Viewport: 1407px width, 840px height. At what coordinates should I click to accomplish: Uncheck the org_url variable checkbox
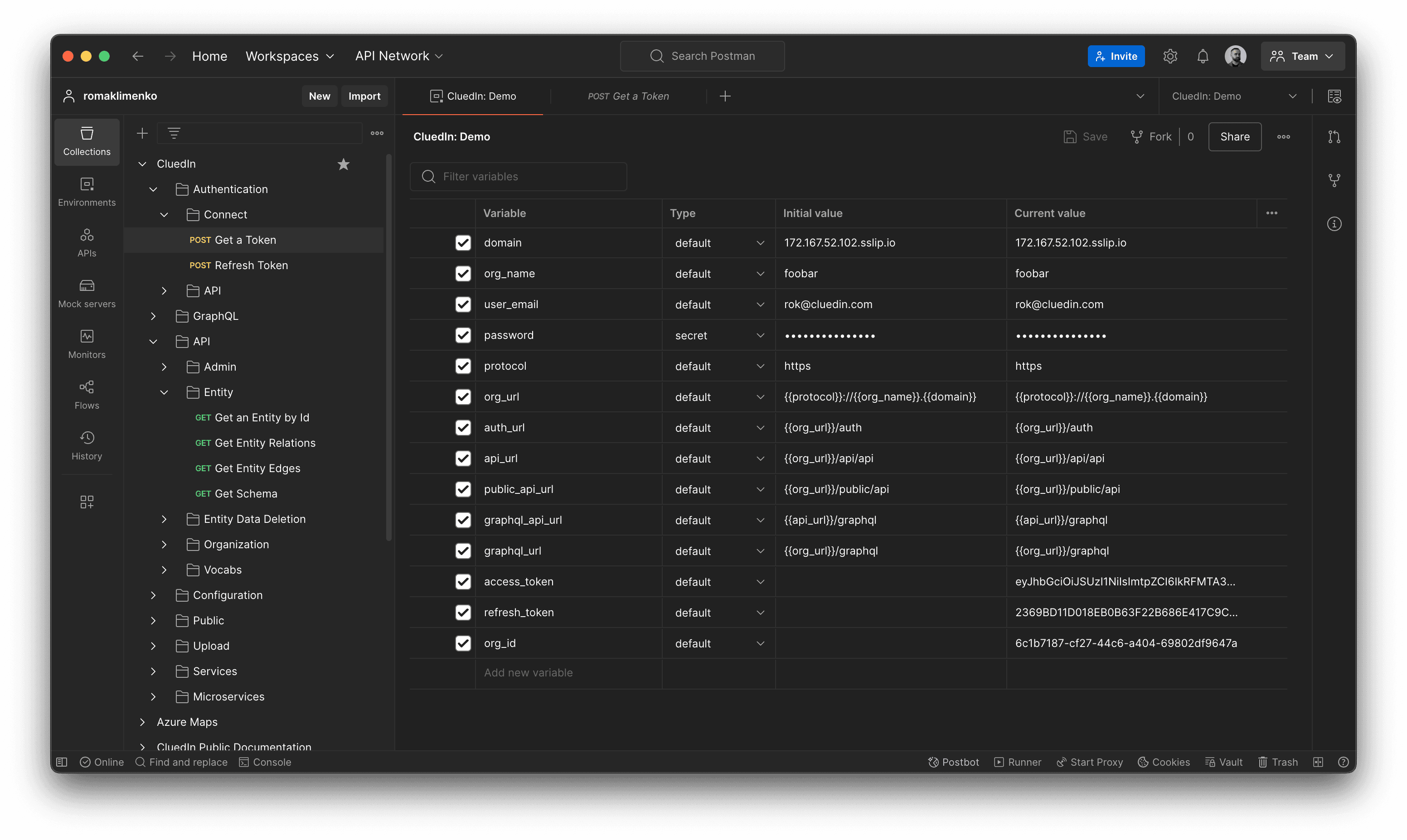pyautogui.click(x=463, y=397)
